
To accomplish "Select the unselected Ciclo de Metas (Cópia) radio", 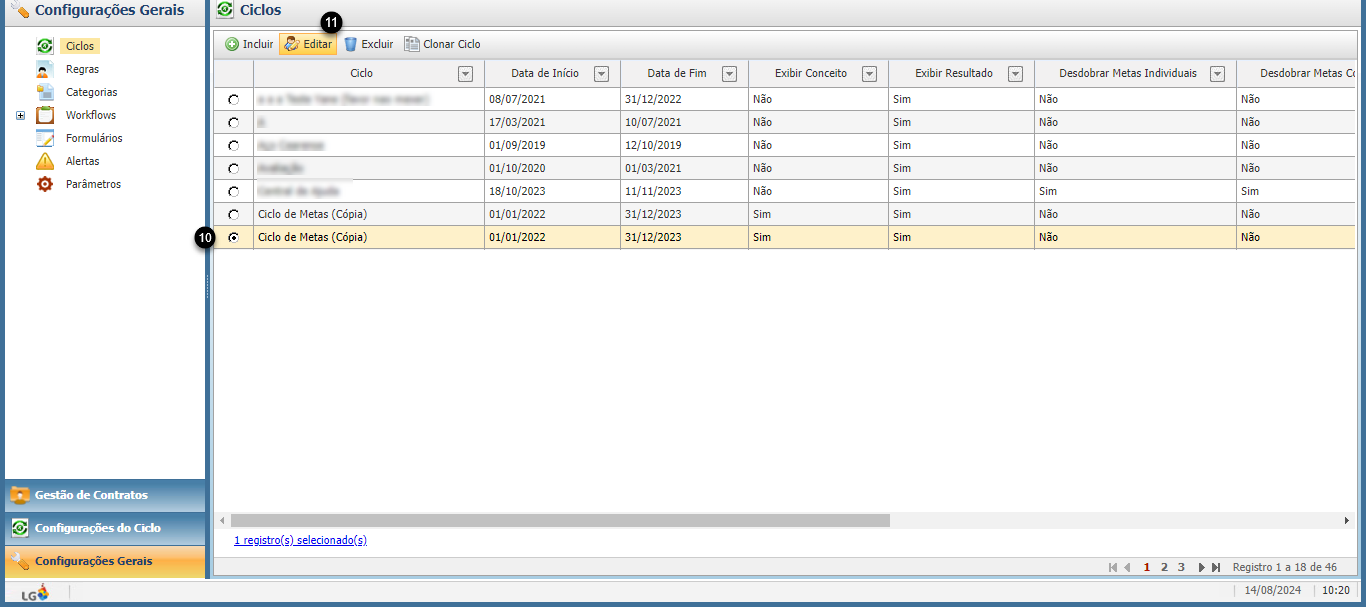I will (x=234, y=215).
